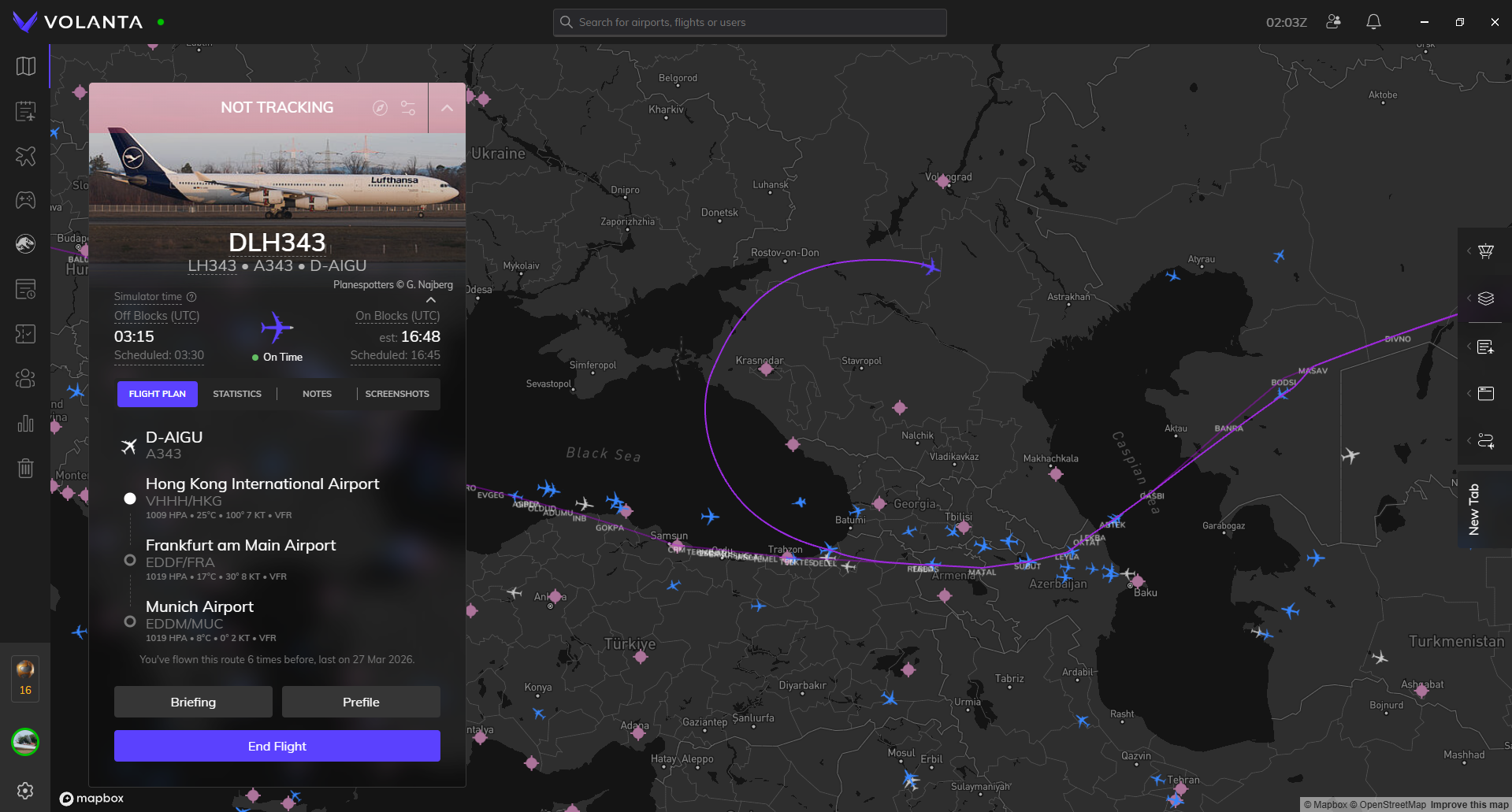1512x812 pixels.
Task: Select Munich Airport radio marker
Action: click(130, 621)
